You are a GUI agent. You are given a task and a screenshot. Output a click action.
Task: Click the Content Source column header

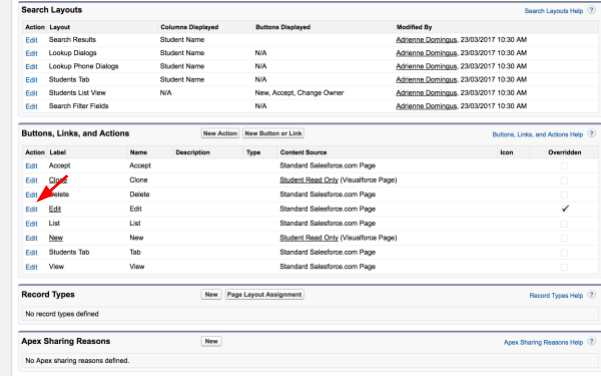pyautogui.click(x=303, y=153)
